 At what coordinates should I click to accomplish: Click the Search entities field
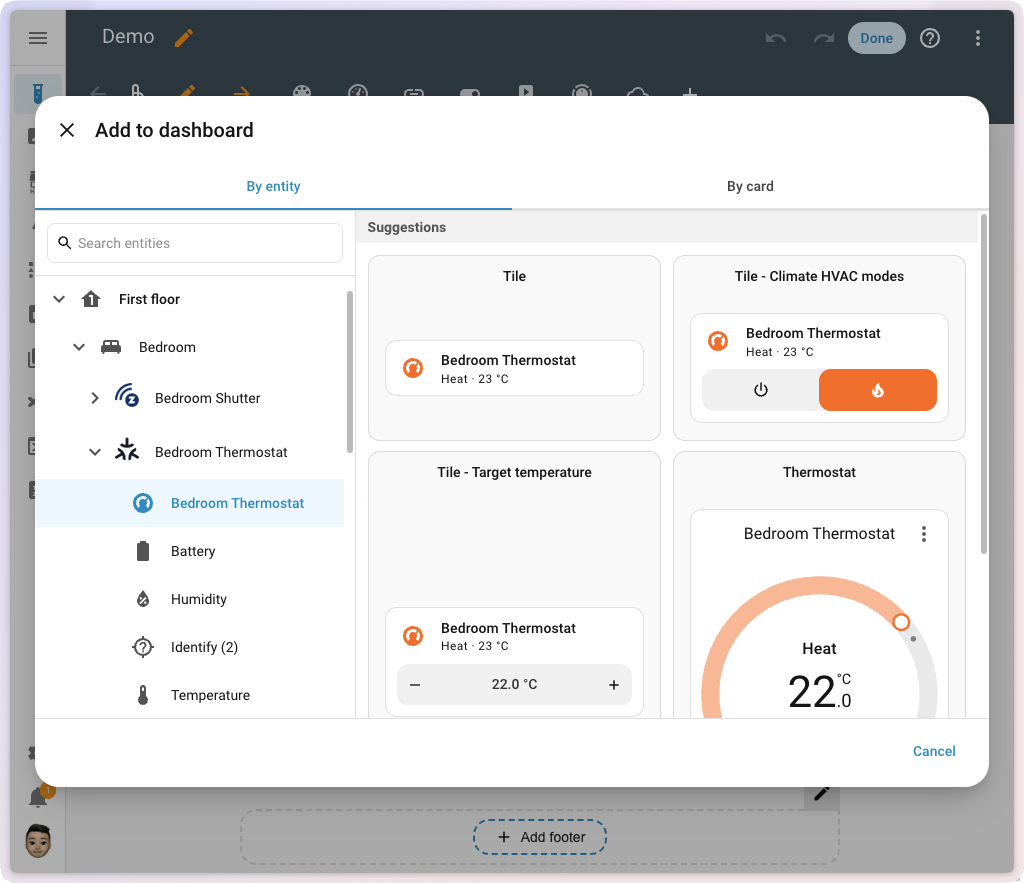pyautogui.click(x=195, y=243)
